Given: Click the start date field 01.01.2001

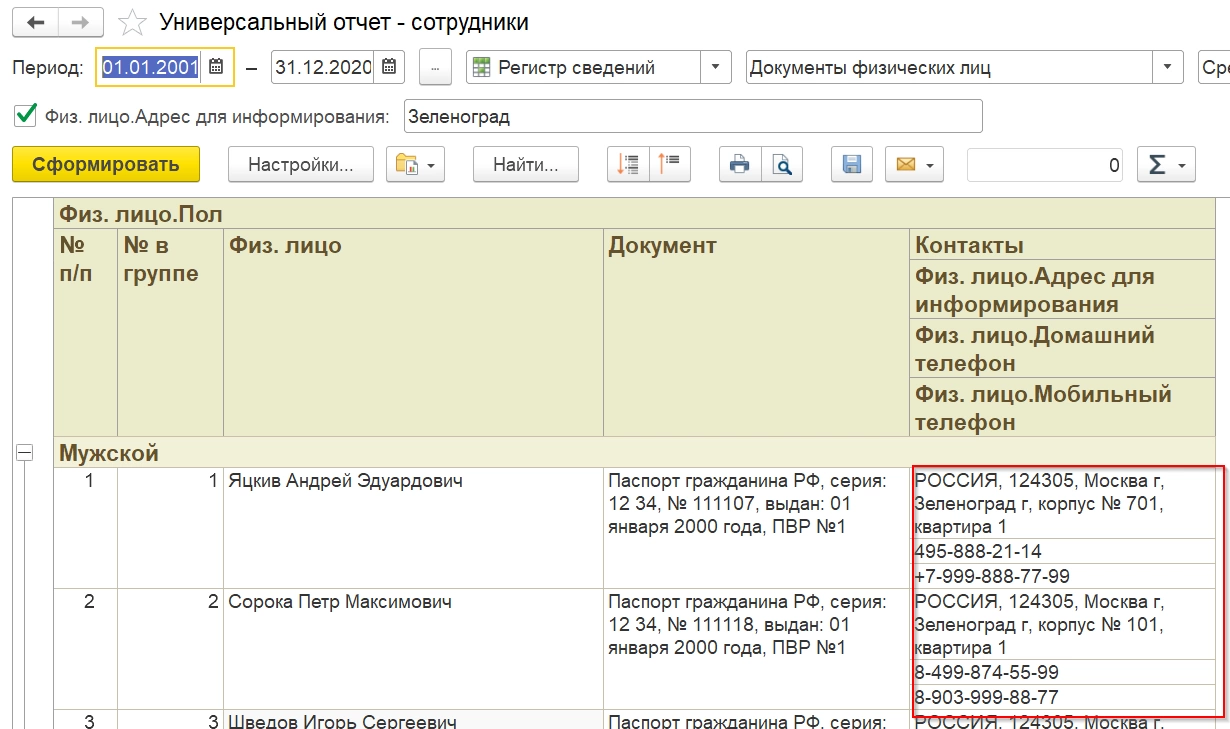Looking at the screenshot, I should [x=150, y=68].
